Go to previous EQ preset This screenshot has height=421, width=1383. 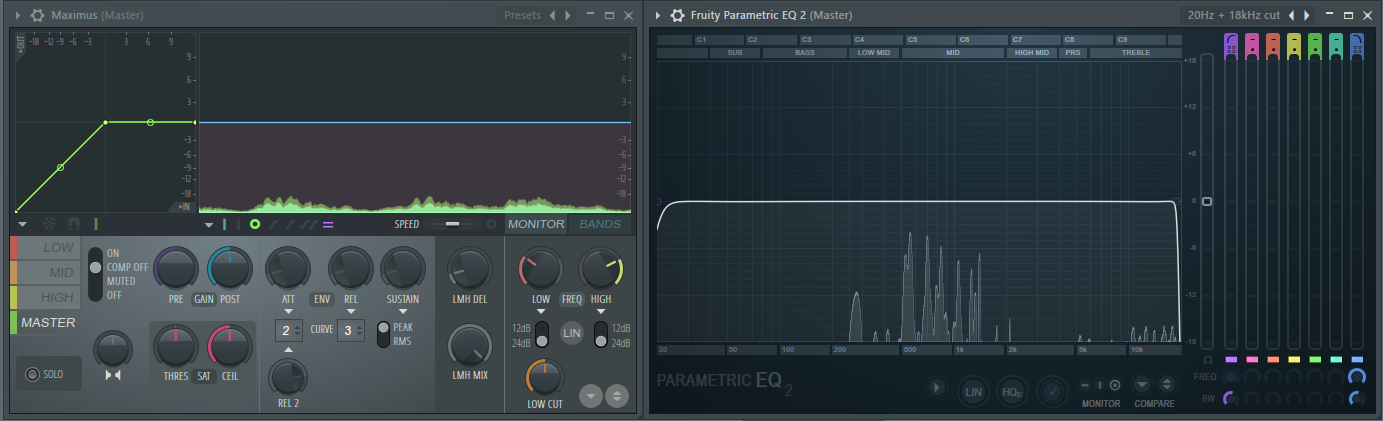1291,15
